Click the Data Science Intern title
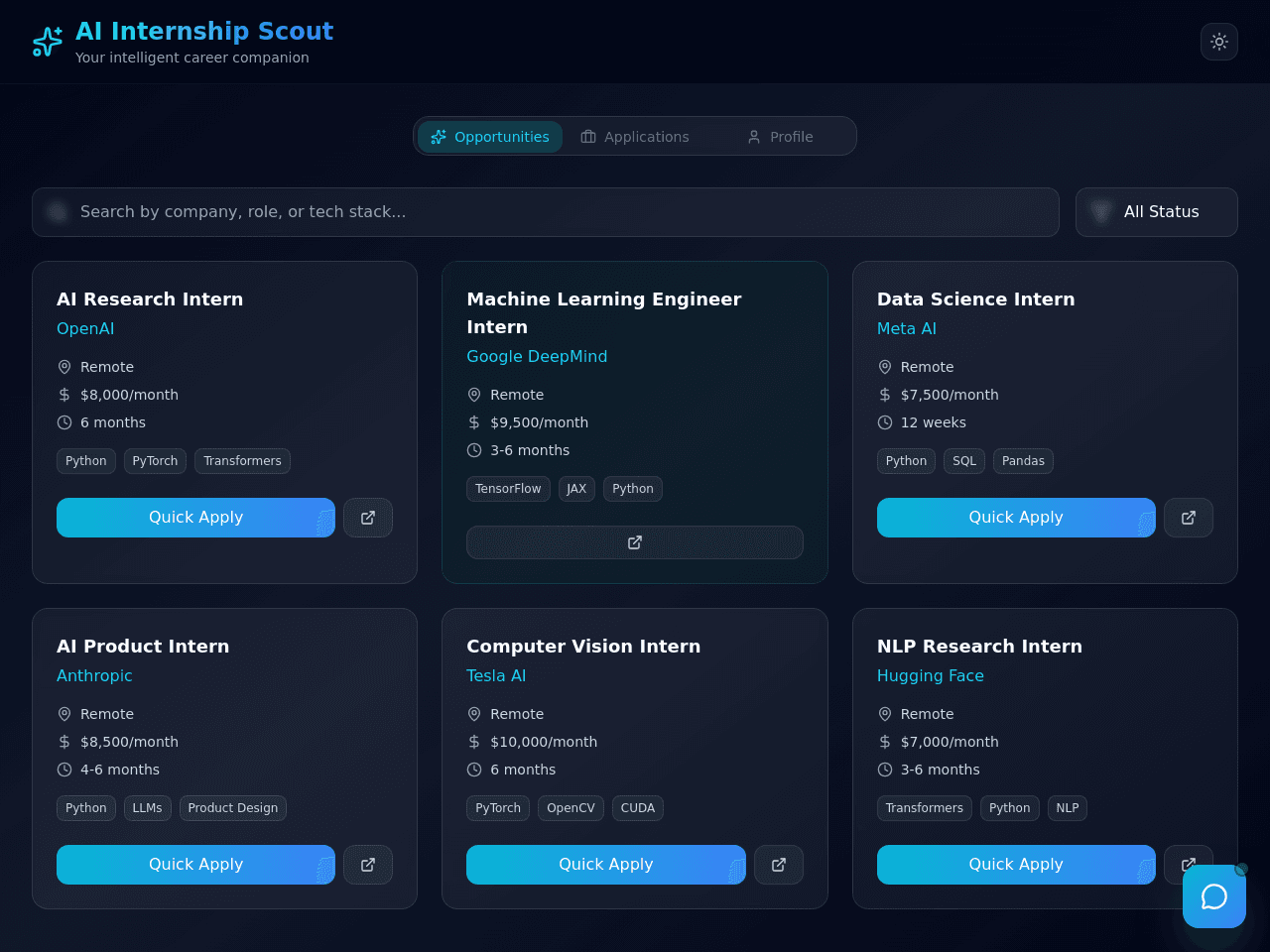This screenshot has height=952, width=1270. pyautogui.click(x=975, y=299)
